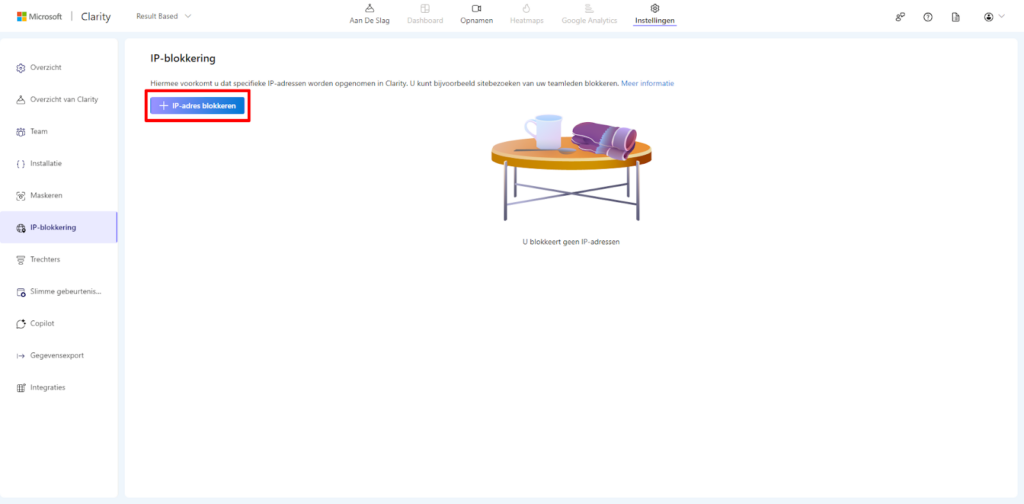Open the user account avatar menu

click(x=989, y=17)
